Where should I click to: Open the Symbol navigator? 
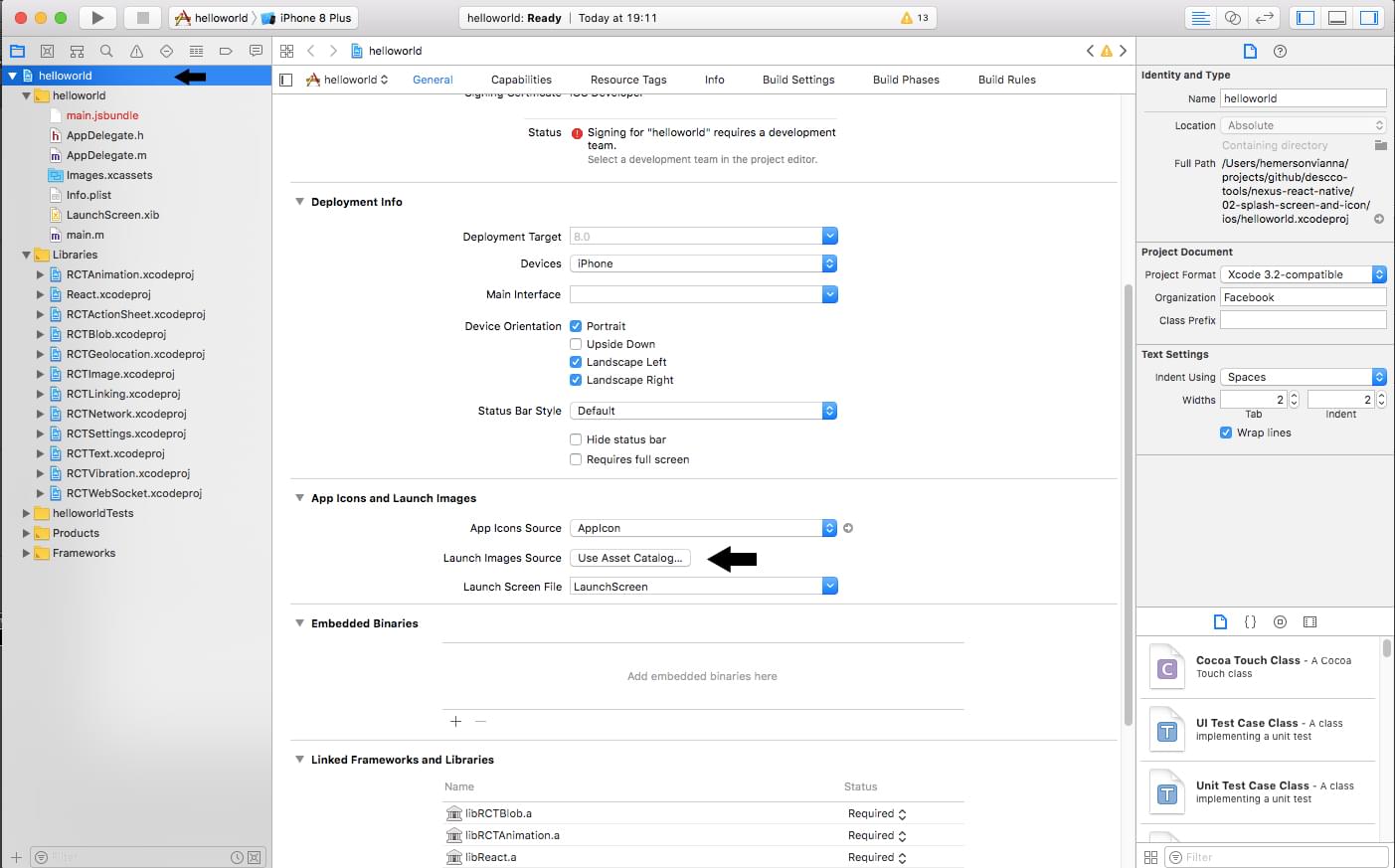77,51
